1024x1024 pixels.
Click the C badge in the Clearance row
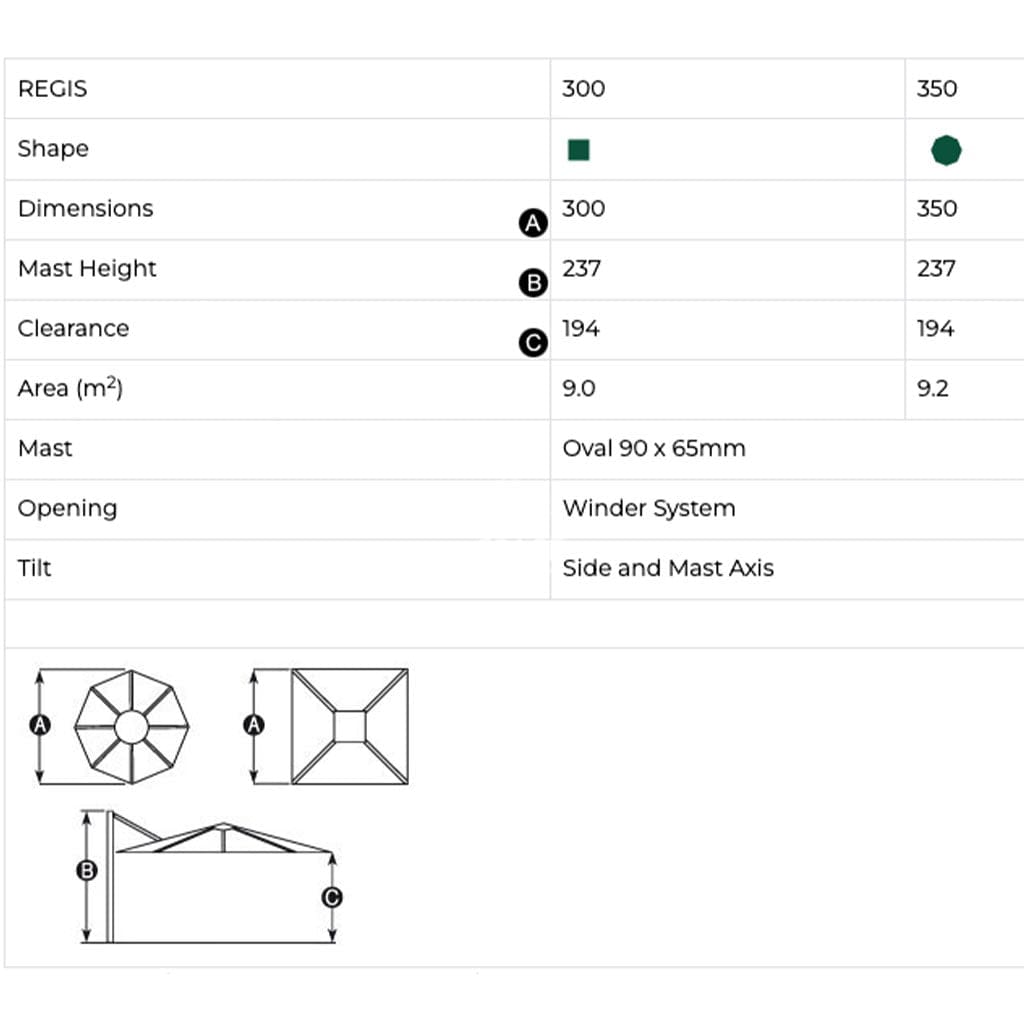(x=534, y=343)
